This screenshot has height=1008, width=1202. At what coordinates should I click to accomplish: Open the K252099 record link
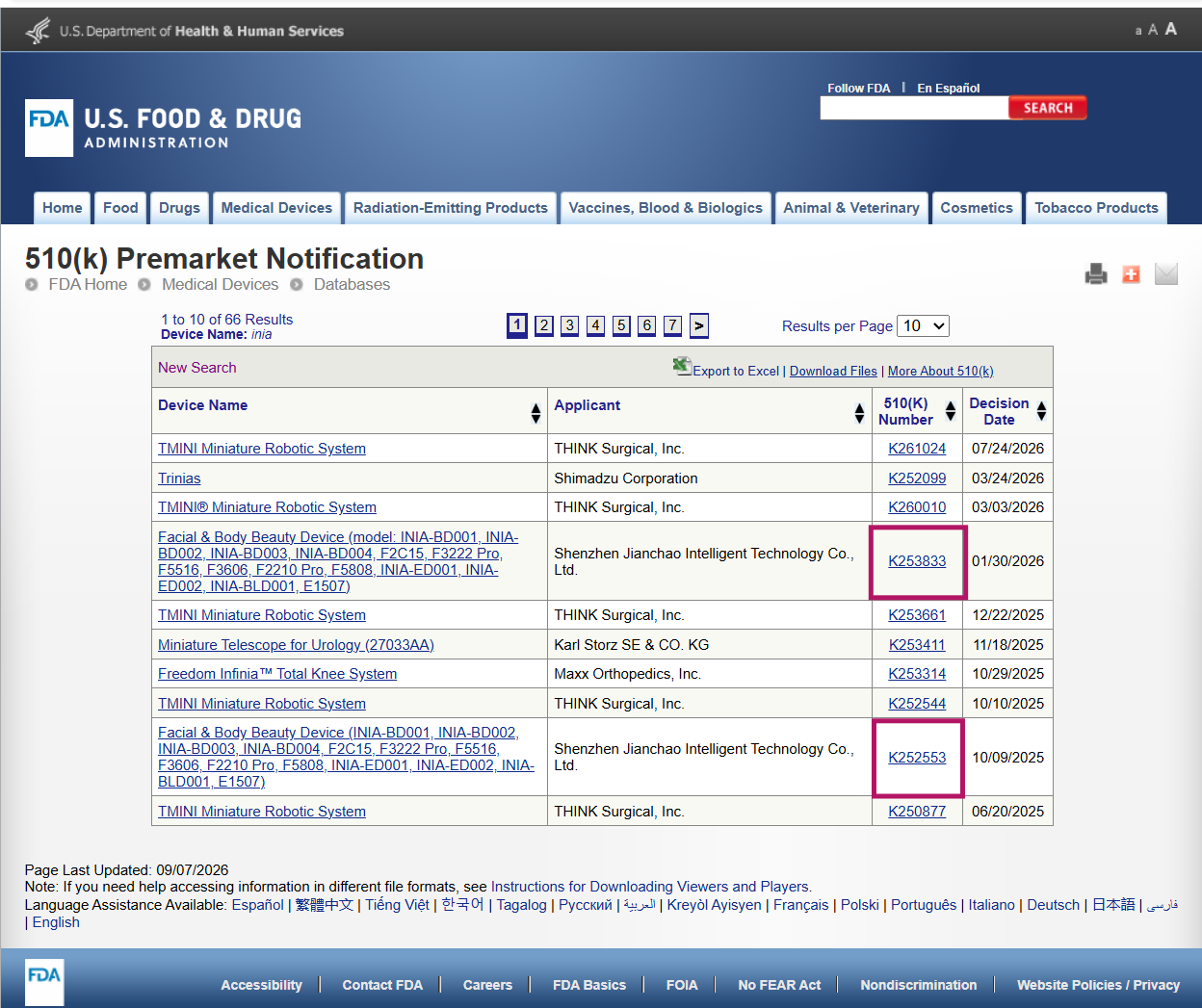pos(917,478)
